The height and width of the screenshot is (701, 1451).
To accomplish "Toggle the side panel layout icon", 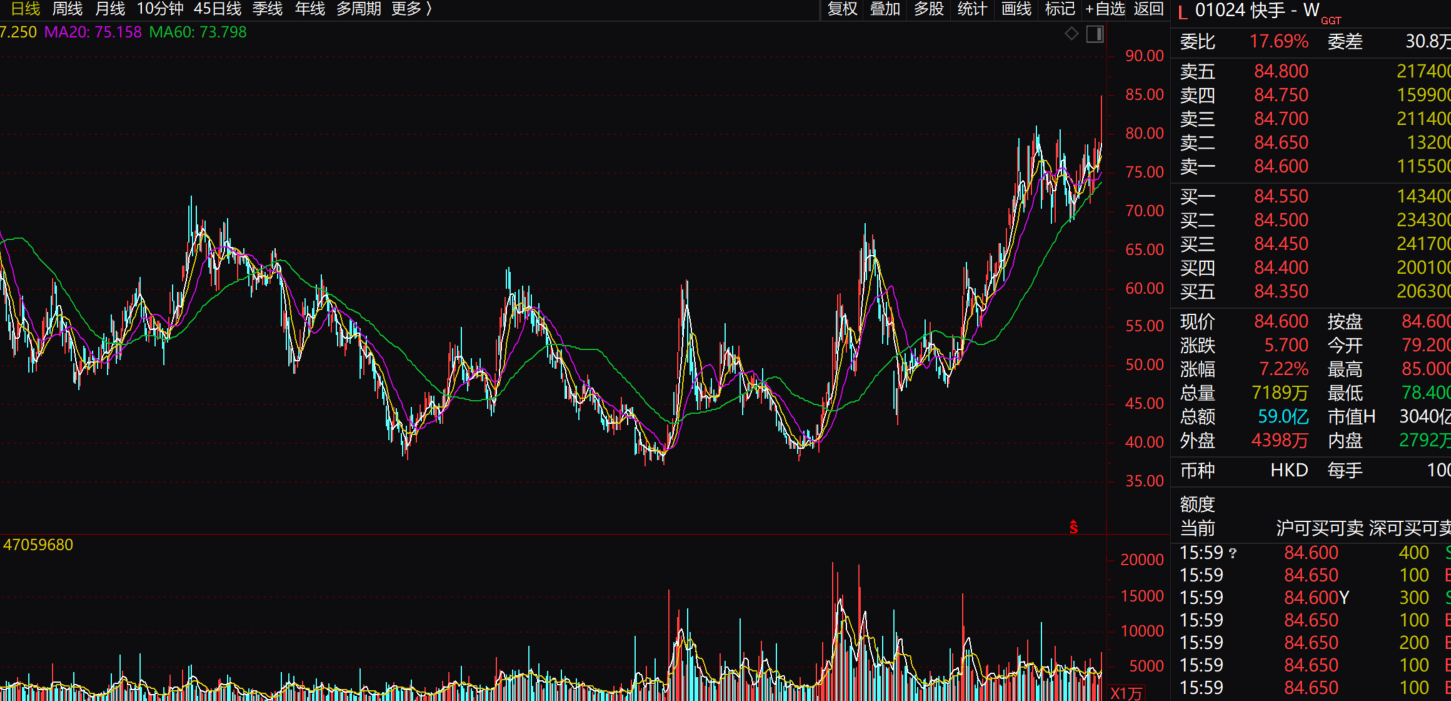I will (1095, 34).
